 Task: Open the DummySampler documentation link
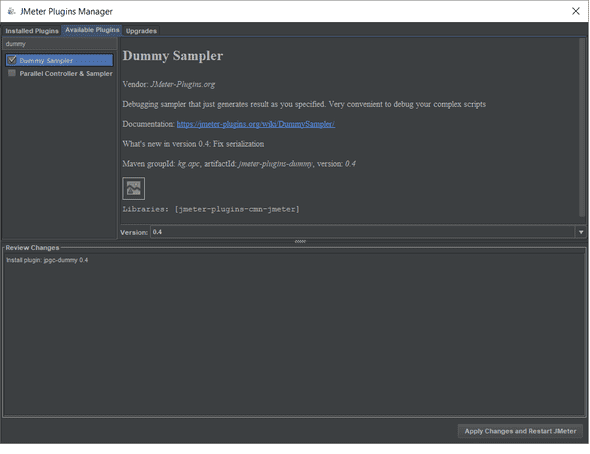point(256,124)
